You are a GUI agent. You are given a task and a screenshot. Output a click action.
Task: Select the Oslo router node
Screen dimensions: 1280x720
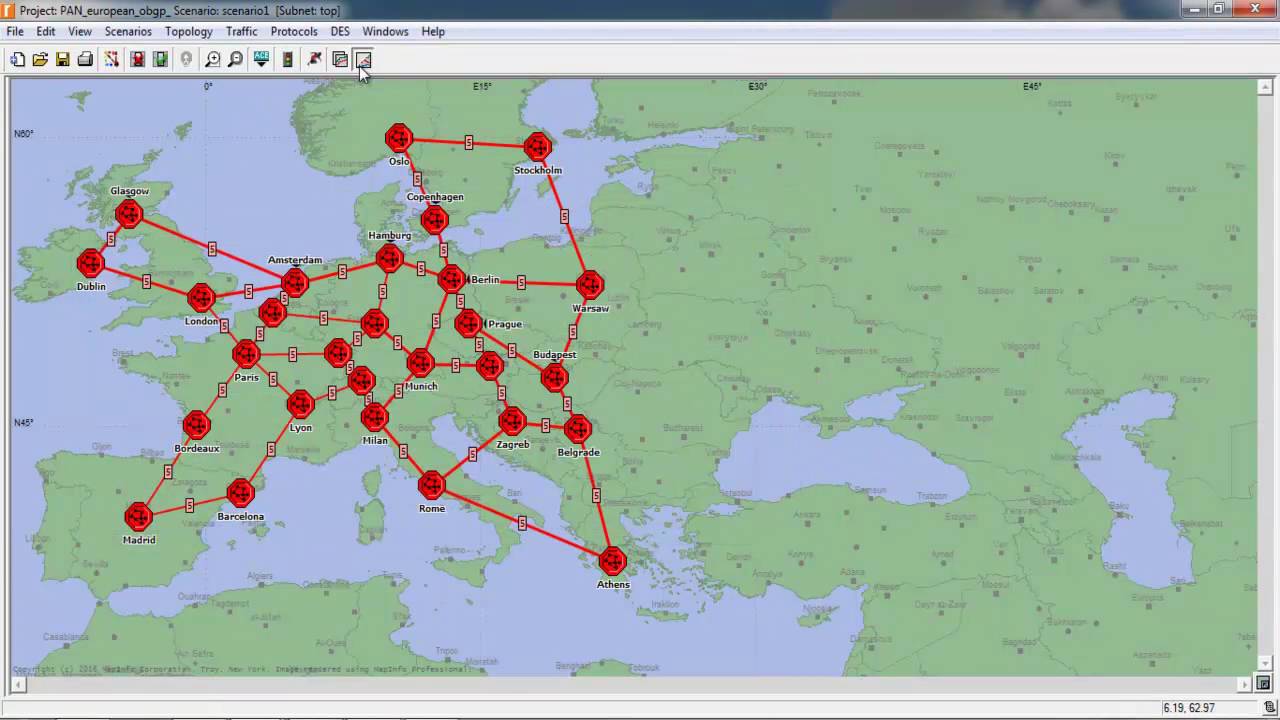[399, 138]
